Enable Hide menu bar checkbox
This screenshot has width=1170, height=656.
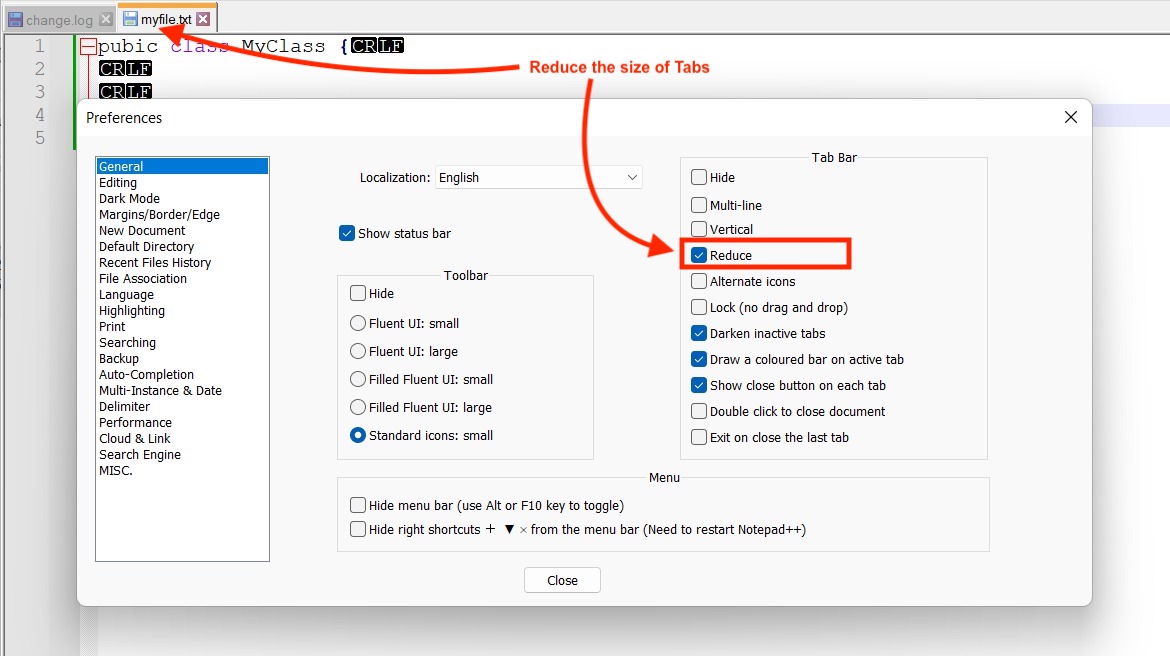click(358, 506)
